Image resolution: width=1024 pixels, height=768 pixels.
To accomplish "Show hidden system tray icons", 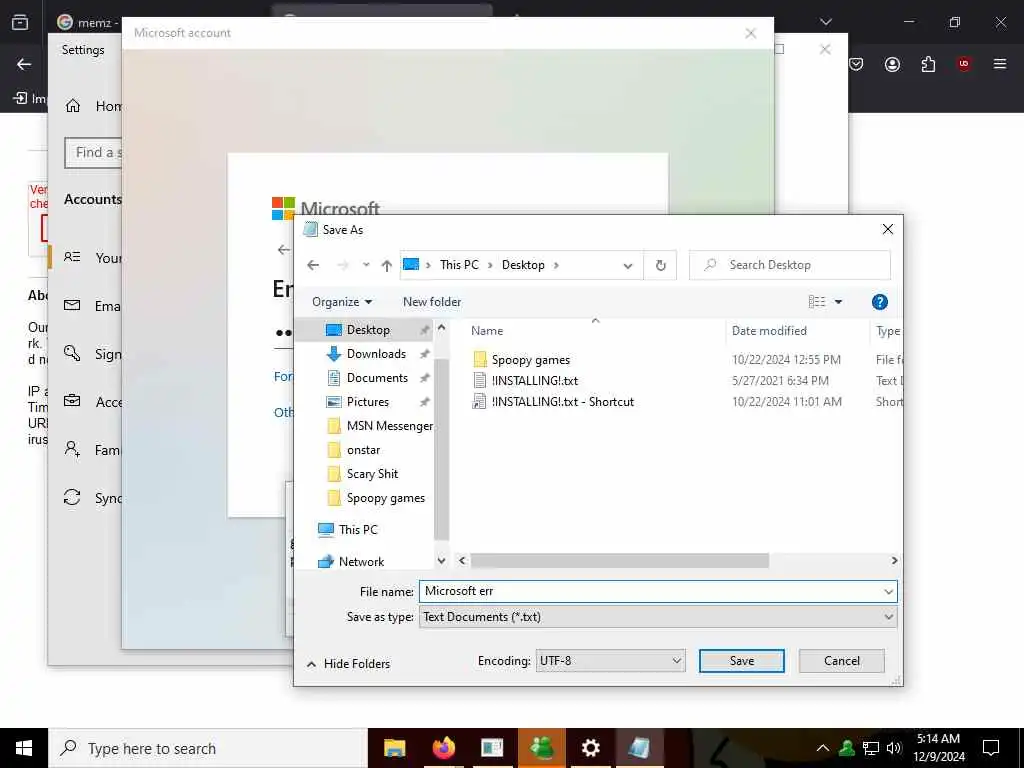I will click(823, 748).
